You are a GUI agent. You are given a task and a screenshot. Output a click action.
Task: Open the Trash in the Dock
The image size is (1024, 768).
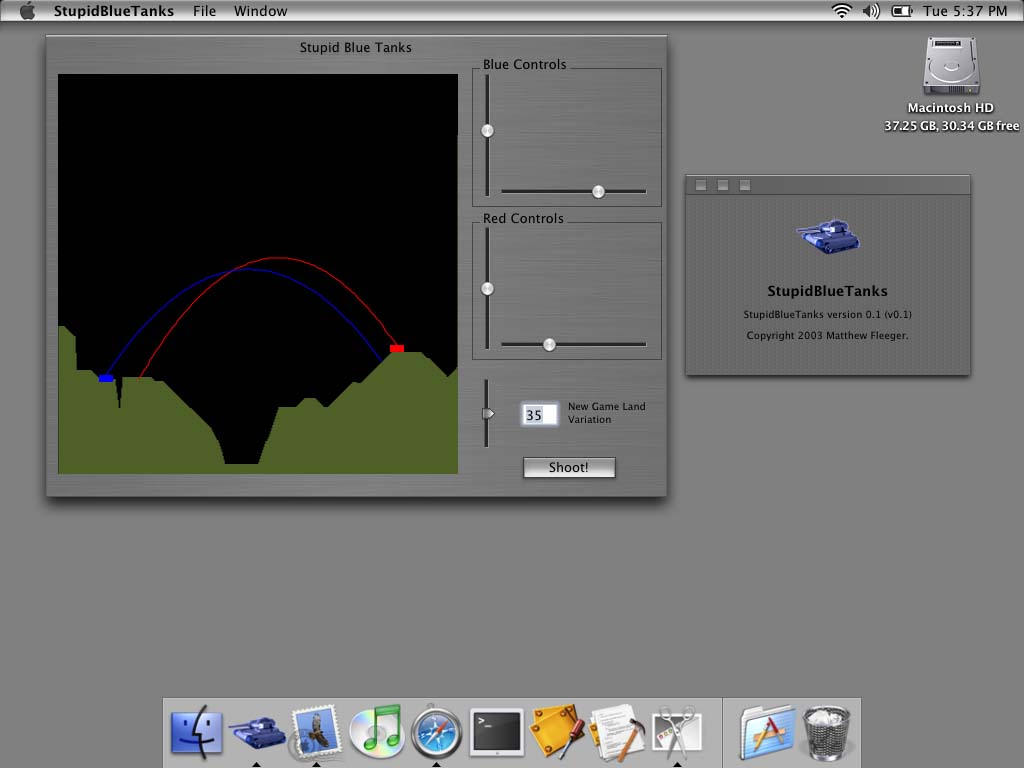826,731
